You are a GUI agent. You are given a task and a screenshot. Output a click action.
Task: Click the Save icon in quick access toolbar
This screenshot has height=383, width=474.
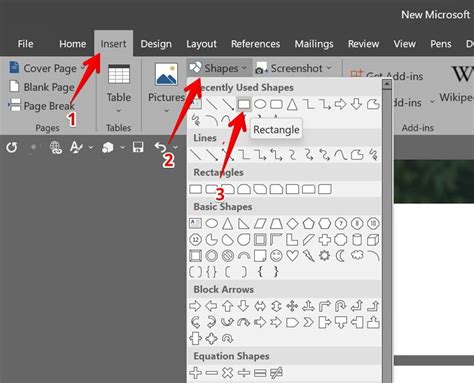(x=138, y=147)
